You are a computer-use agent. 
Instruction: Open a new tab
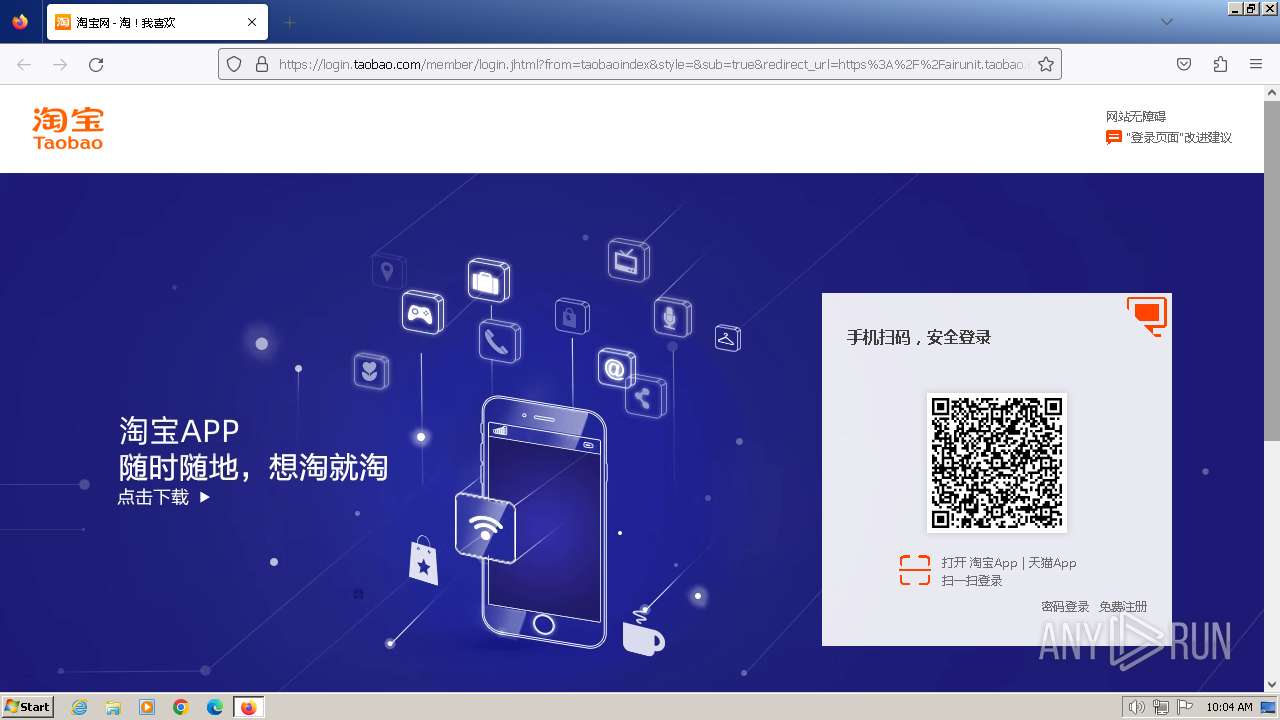tap(289, 22)
